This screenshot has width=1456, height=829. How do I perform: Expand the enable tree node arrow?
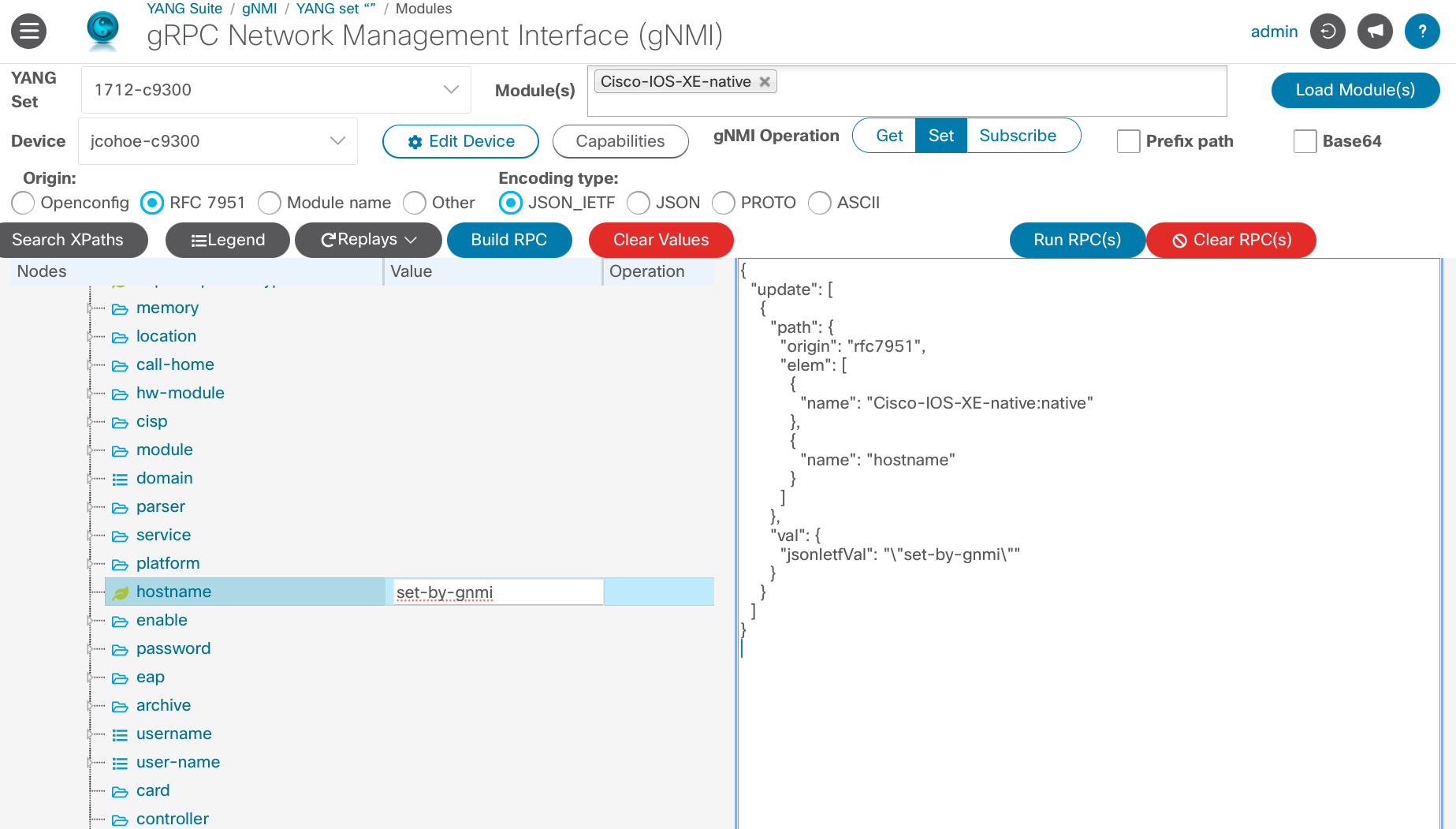click(x=89, y=621)
